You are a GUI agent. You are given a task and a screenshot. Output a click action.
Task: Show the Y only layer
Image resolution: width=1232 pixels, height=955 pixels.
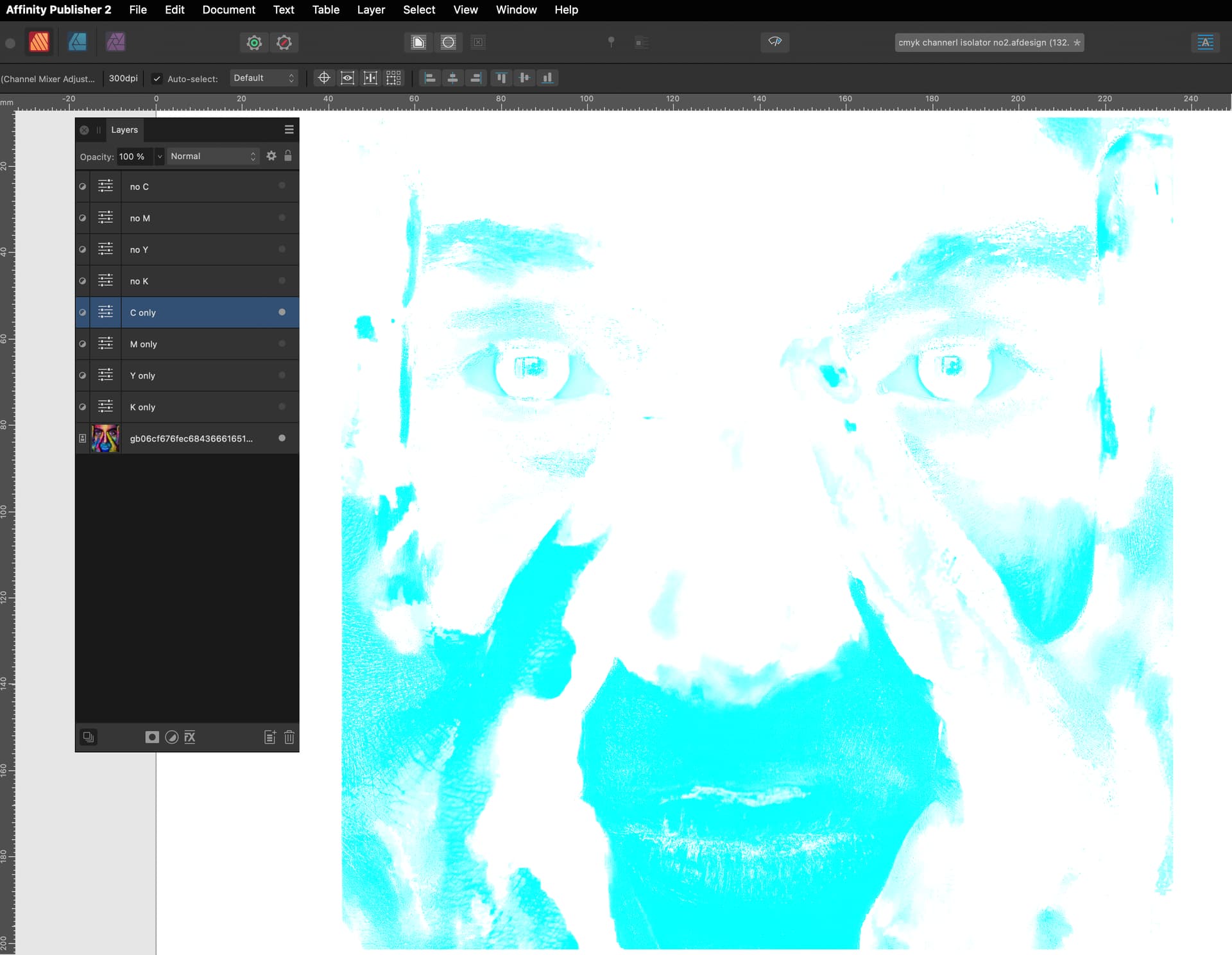click(x=282, y=375)
